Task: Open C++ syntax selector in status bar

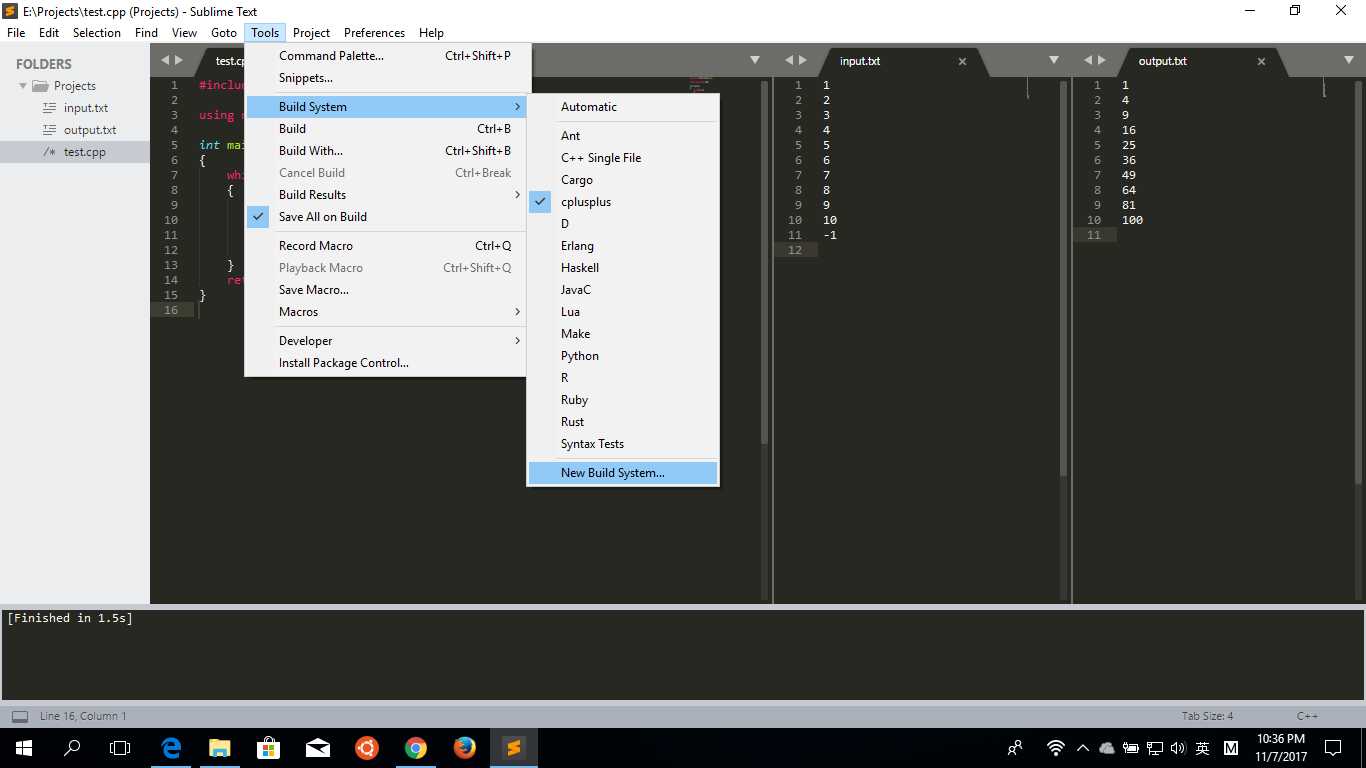Action: pyautogui.click(x=1308, y=716)
